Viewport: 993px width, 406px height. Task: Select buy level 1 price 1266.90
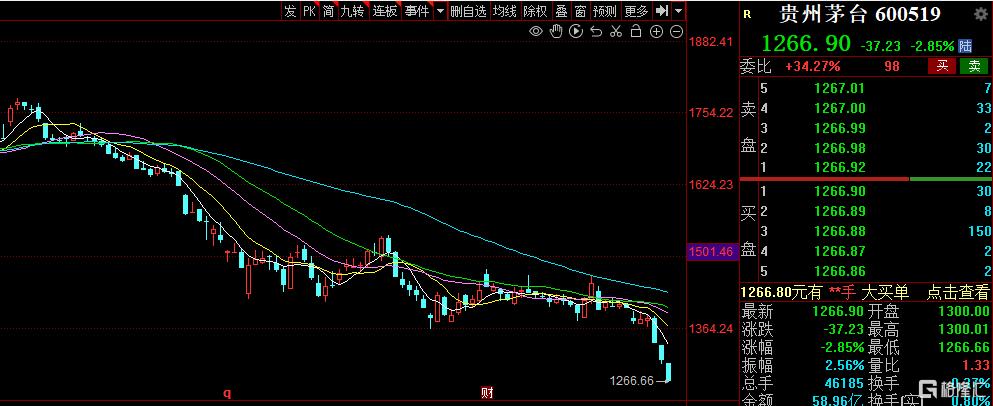[839, 191]
